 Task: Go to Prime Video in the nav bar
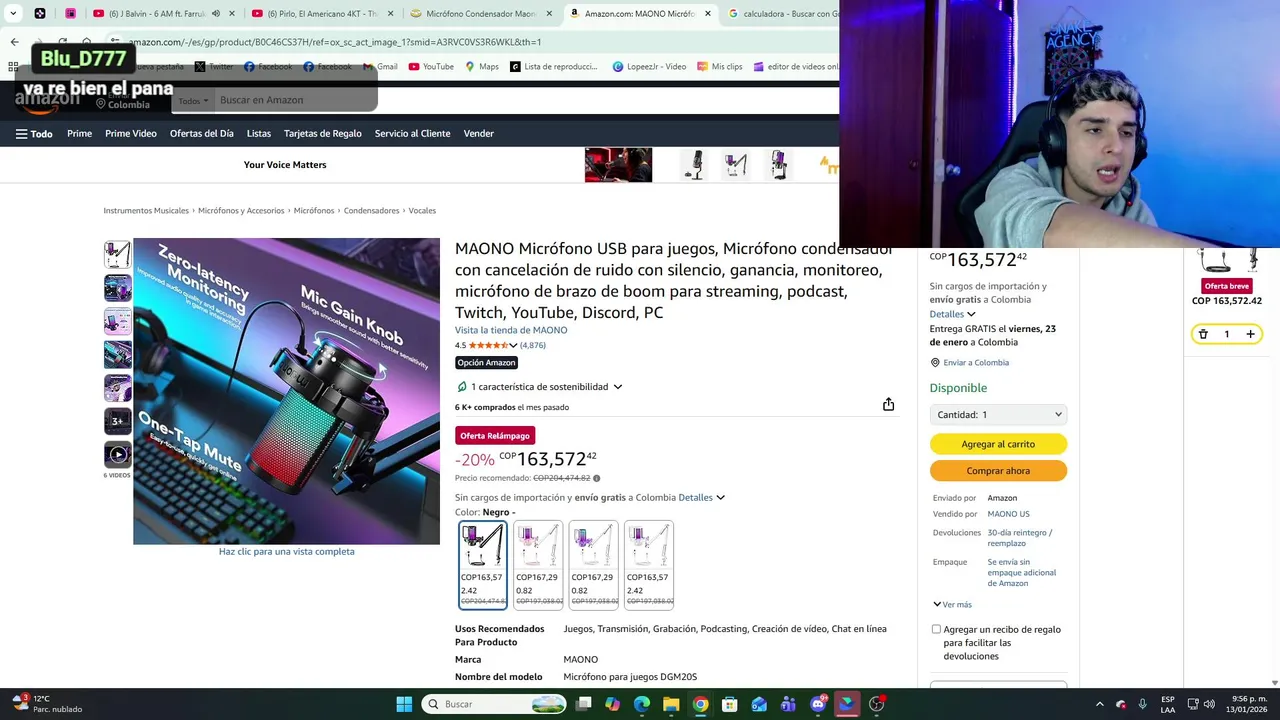131,133
